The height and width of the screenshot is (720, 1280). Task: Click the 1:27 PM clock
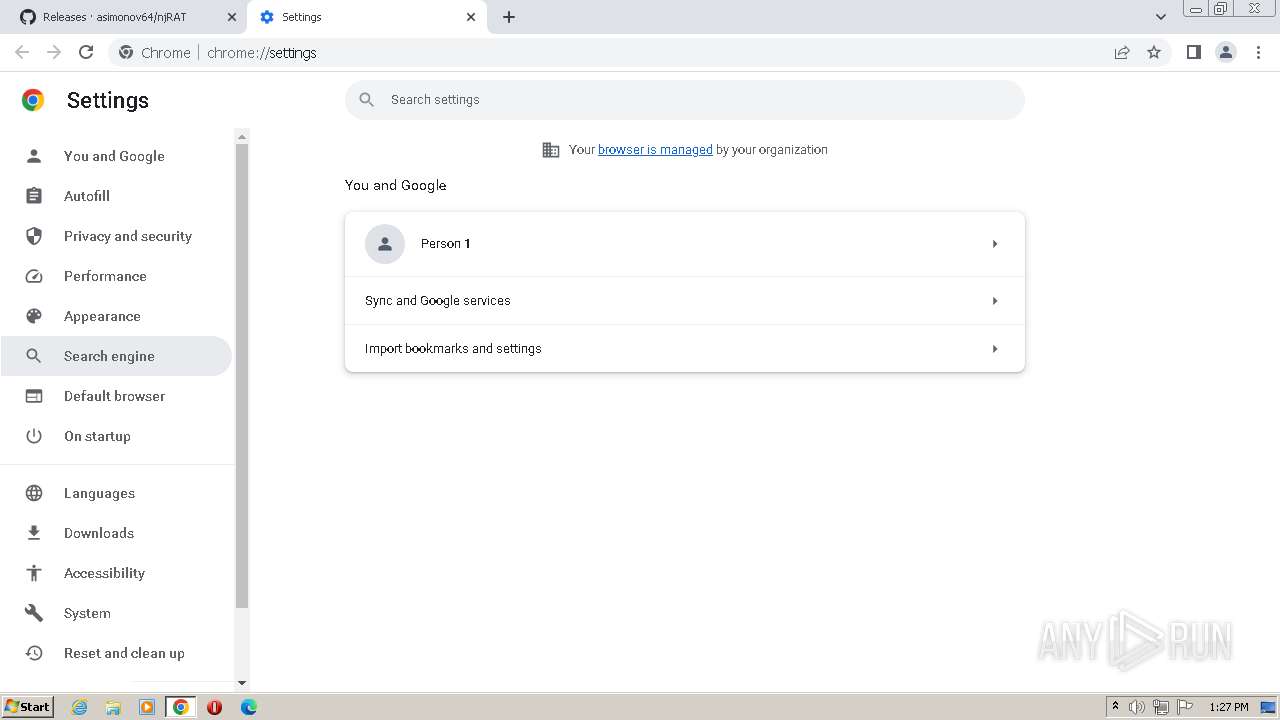click(x=1229, y=707)
